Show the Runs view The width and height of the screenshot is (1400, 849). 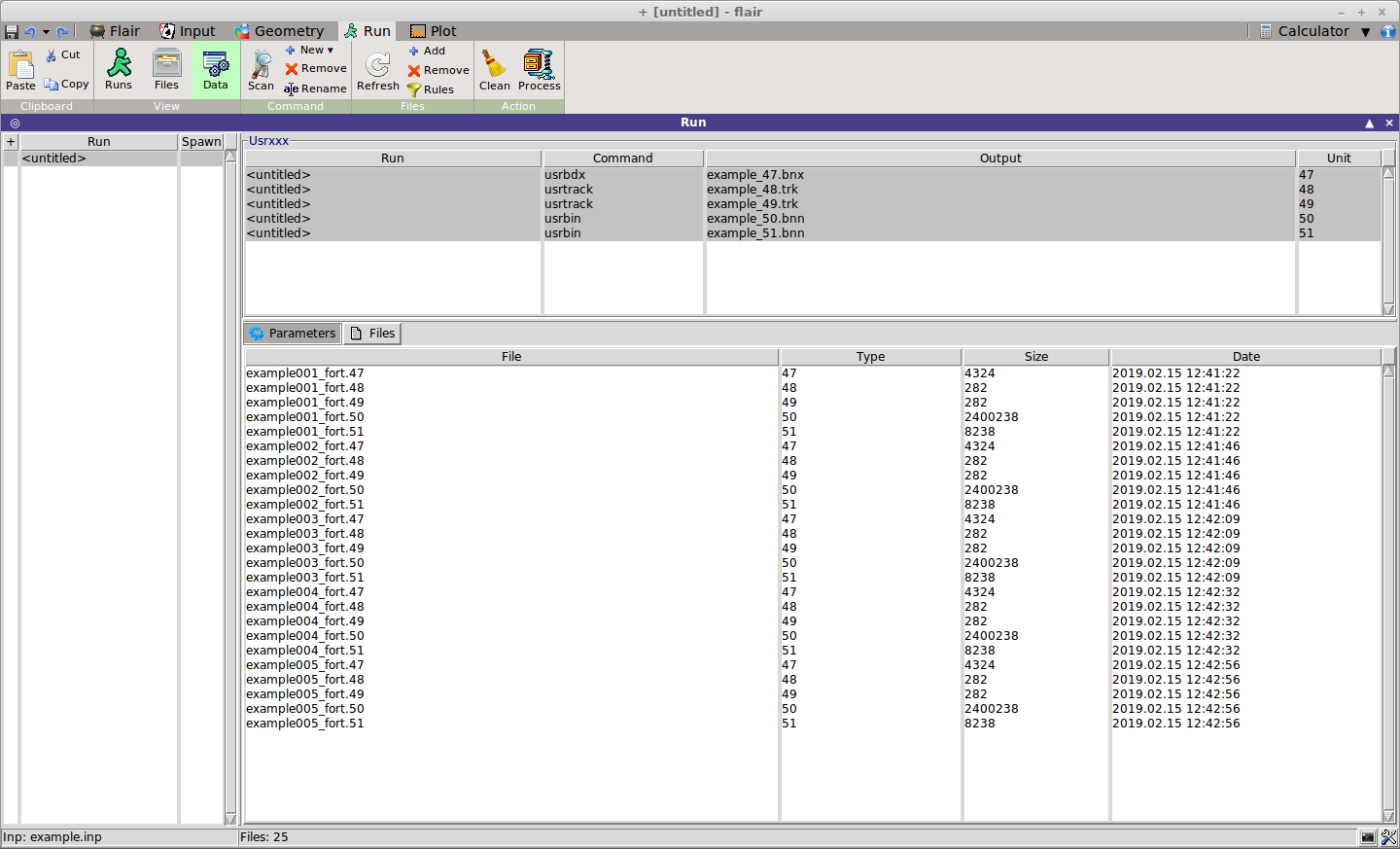pyautogui.click(x=119, y=70)
